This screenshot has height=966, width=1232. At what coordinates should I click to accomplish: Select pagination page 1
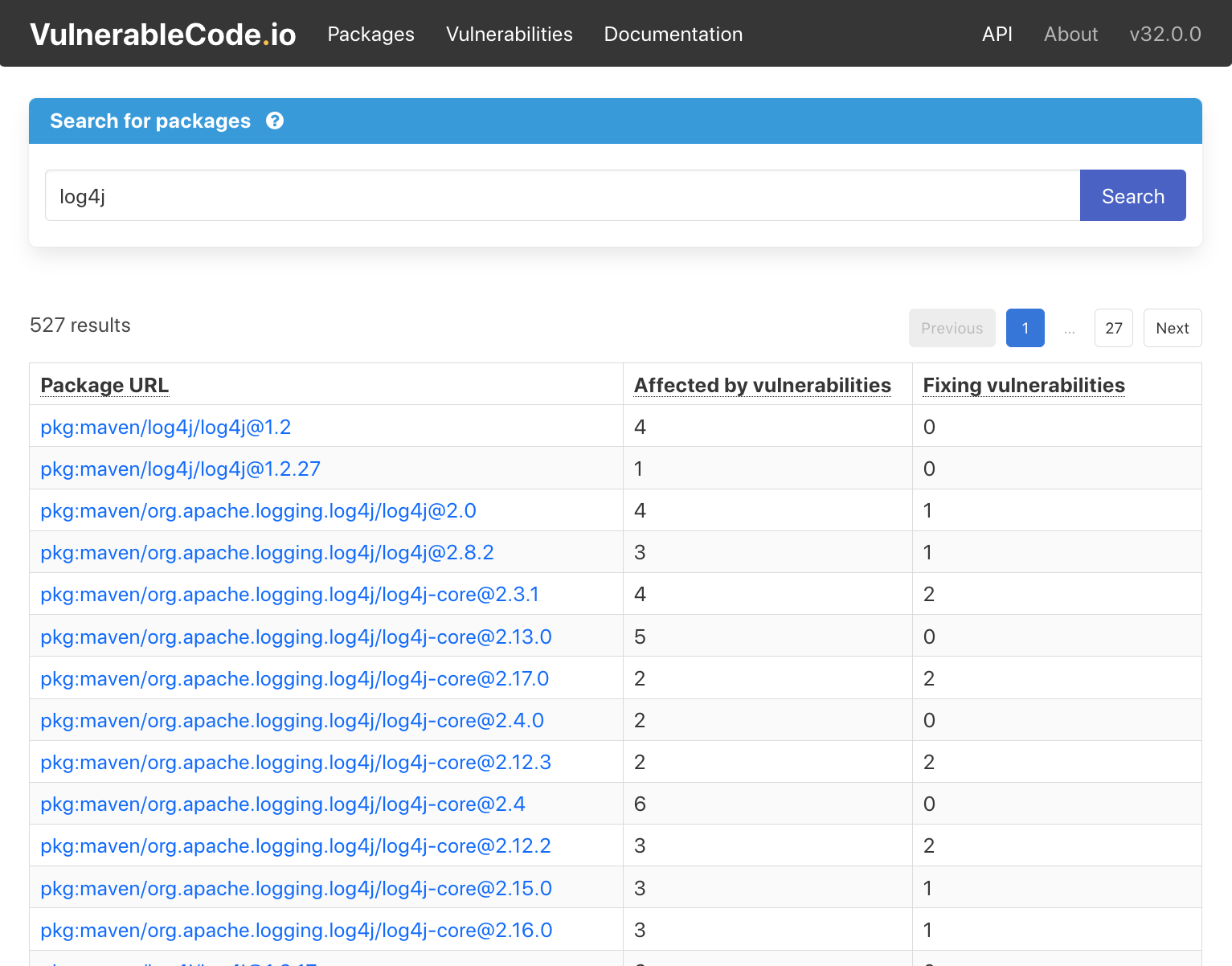click(x=1025, y=328)
